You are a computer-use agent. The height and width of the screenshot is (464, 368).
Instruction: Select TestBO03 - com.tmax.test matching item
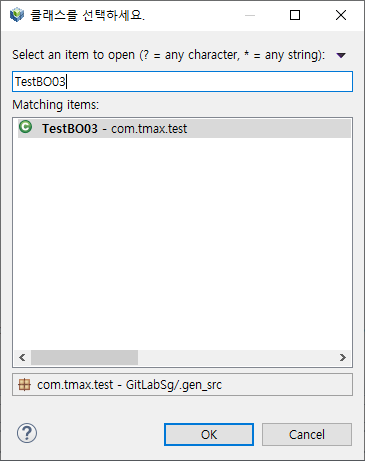[x=184, y=128]
